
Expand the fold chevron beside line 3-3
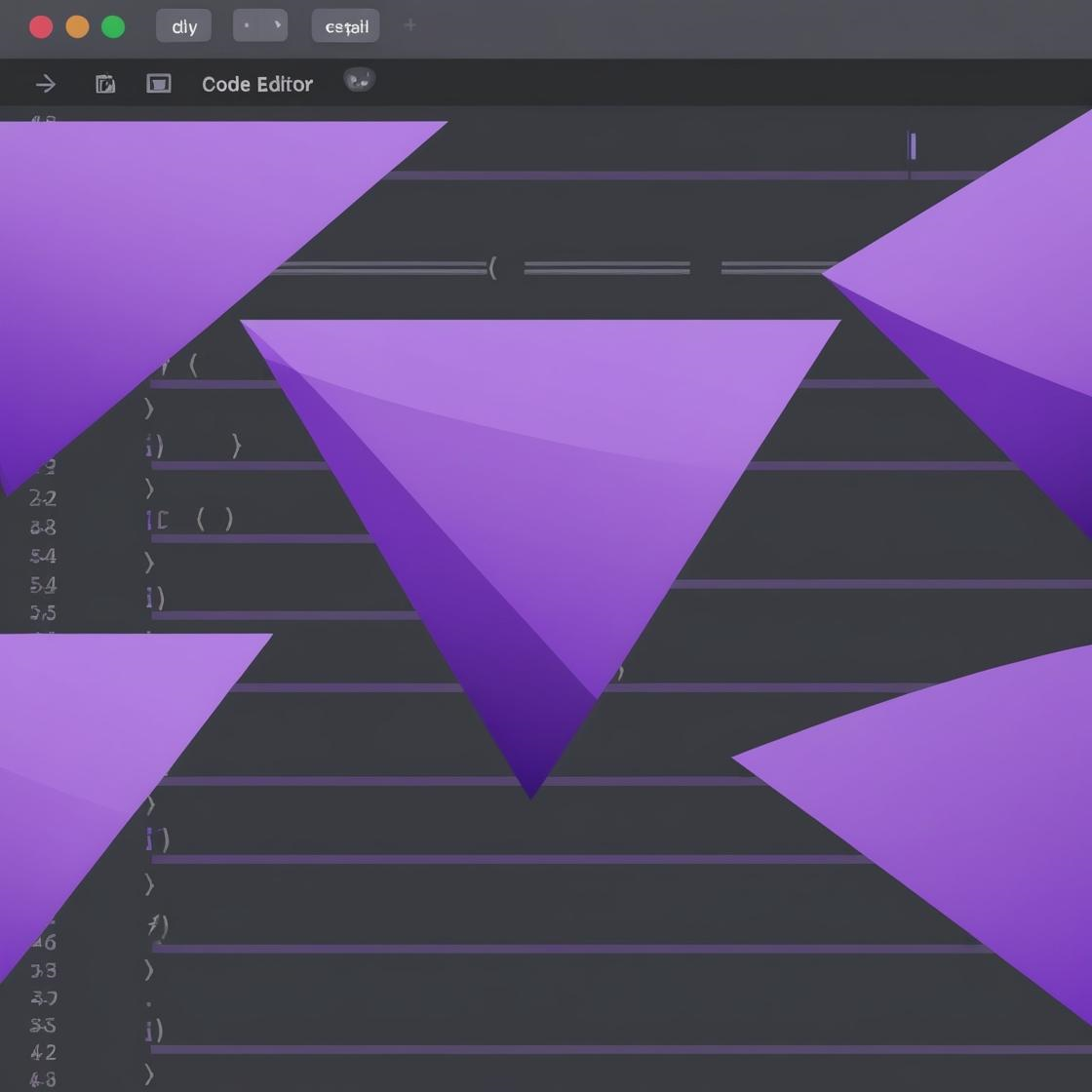(149, 969)
